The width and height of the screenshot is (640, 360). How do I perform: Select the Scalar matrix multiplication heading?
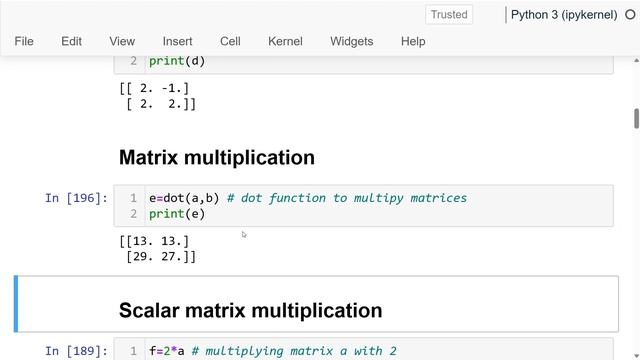[x=251, y=311]
